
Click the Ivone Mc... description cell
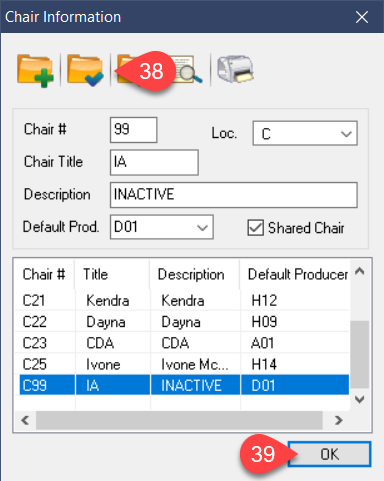(x=195, y=364)
